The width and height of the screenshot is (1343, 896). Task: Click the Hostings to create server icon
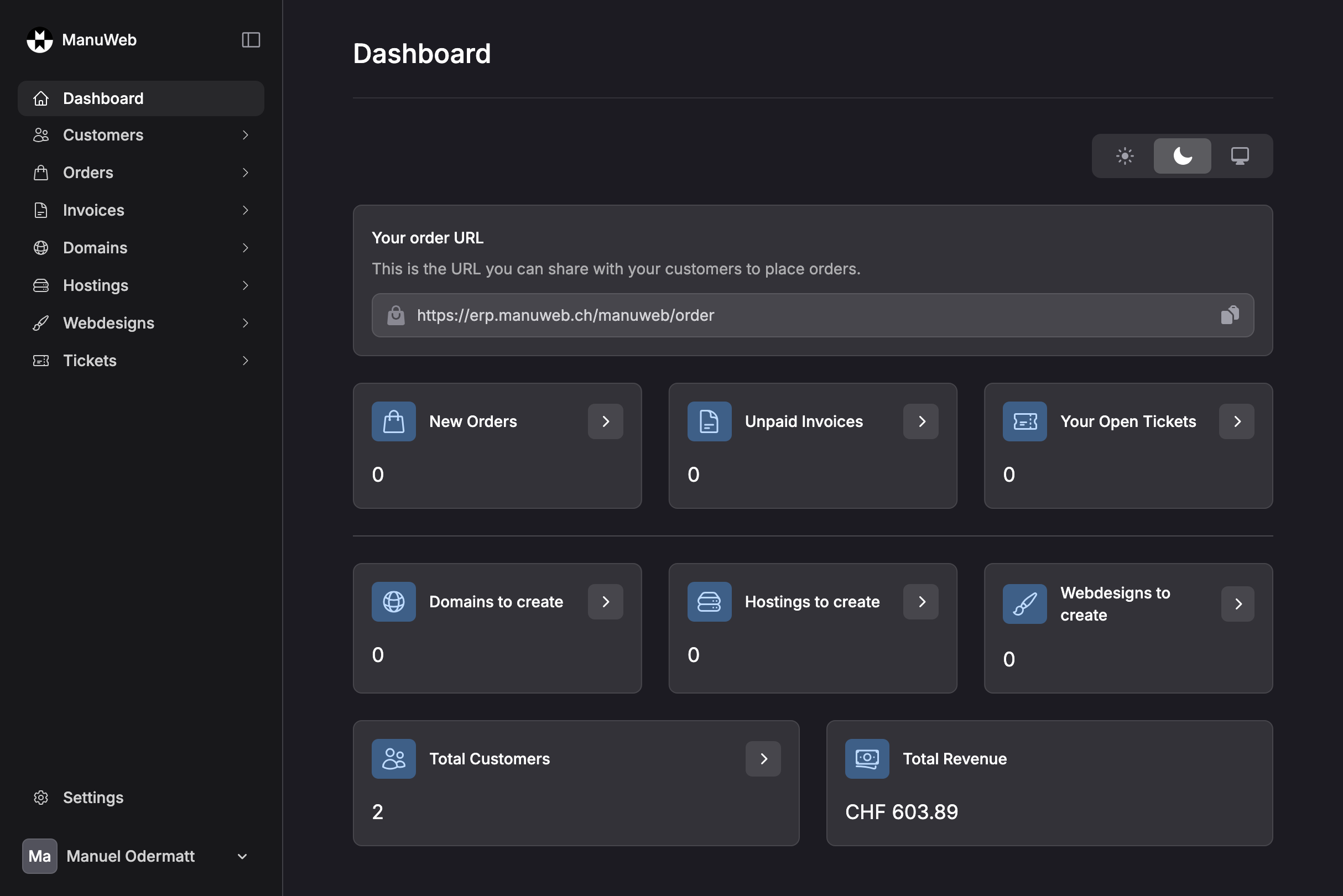click(x=709, y=602)
